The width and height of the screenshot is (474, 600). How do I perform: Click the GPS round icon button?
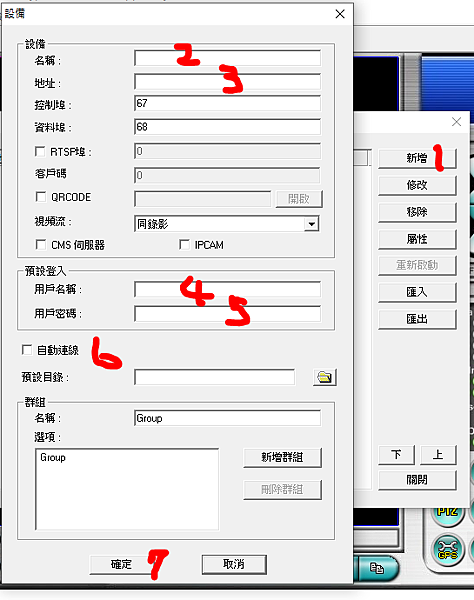pyautogui.click(x=447, y=551)
